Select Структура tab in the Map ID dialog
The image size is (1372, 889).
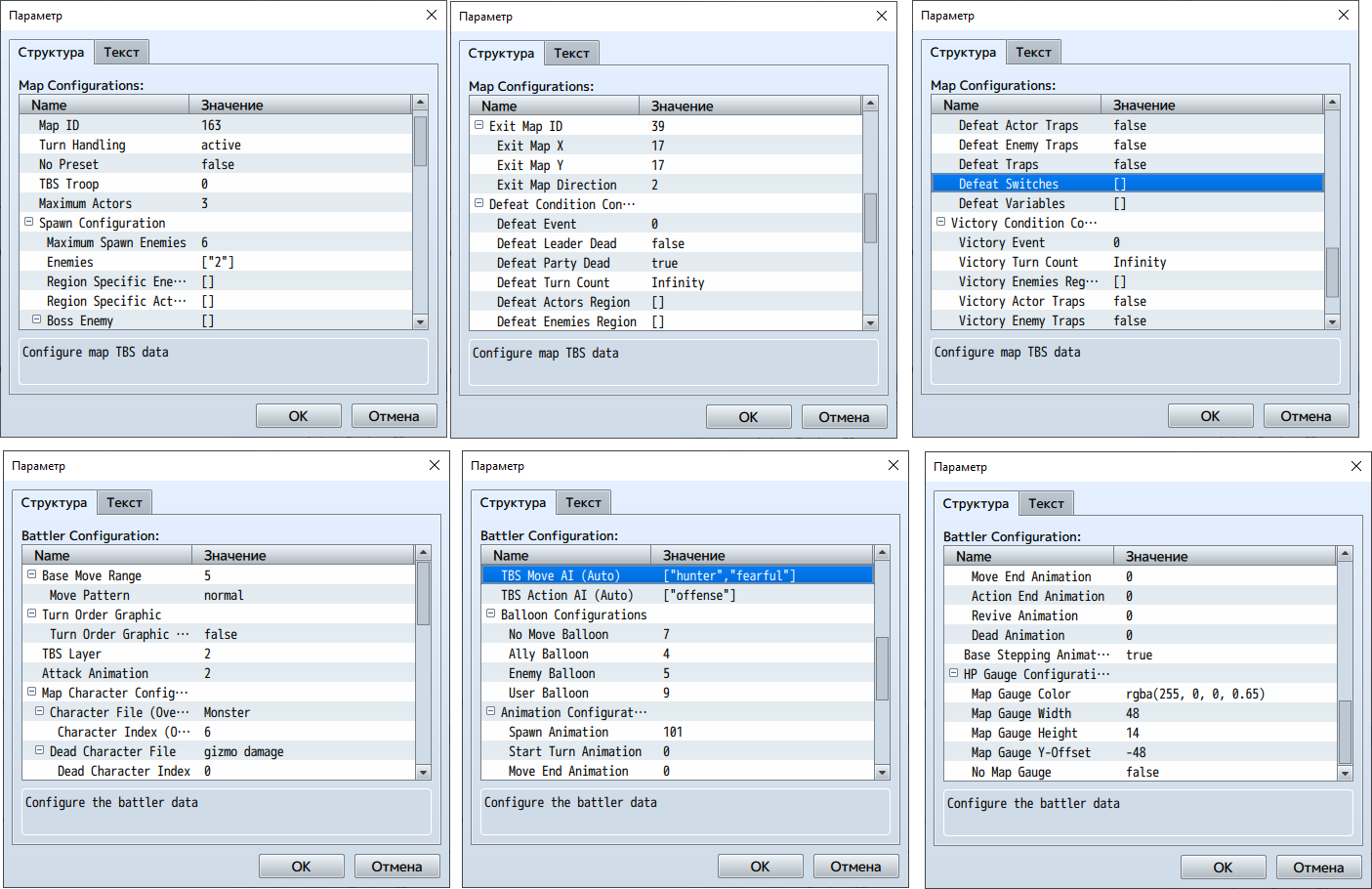click(x=52, y=52)
